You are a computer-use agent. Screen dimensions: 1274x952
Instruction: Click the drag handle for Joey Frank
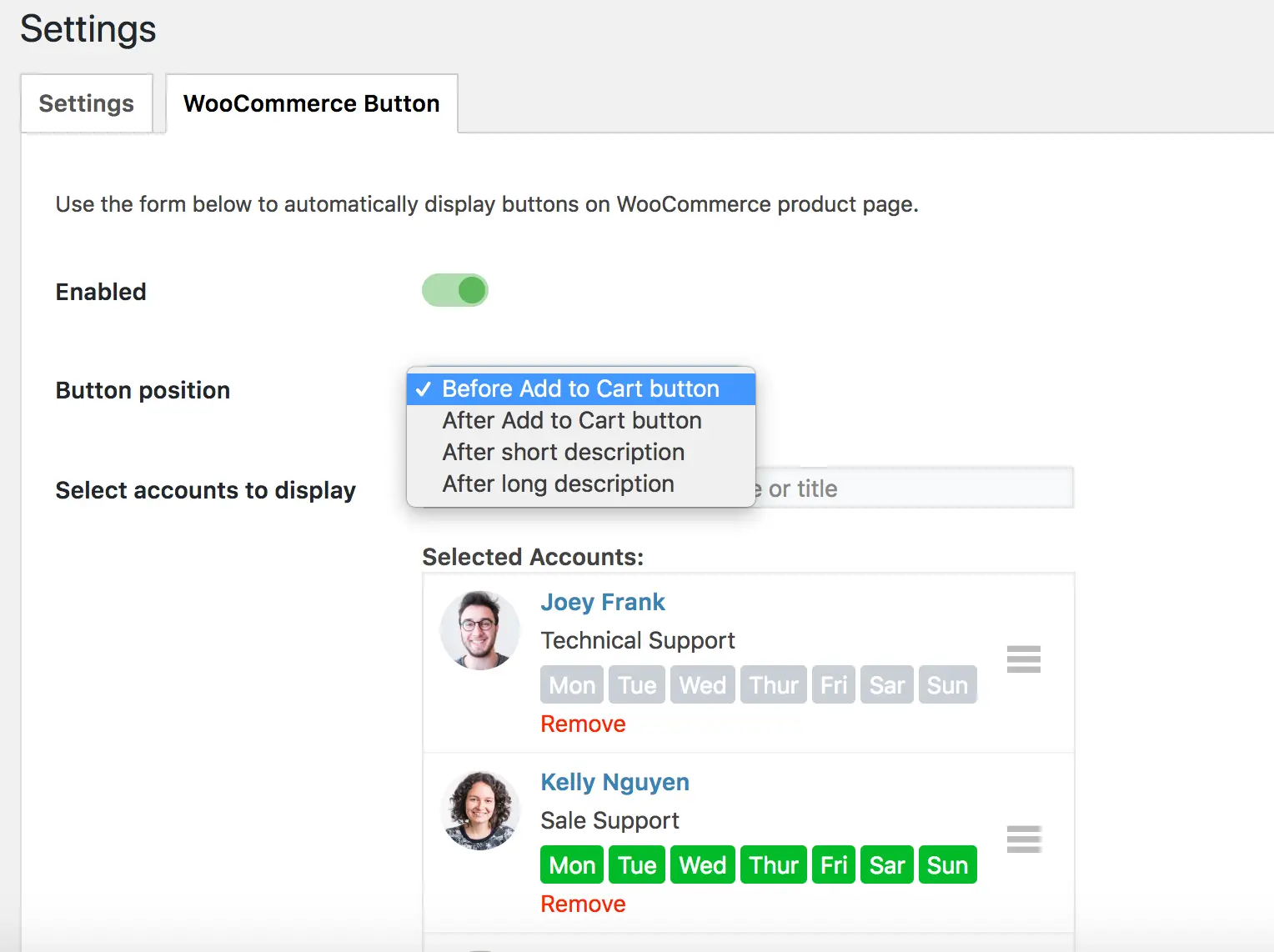[1023, 659]
